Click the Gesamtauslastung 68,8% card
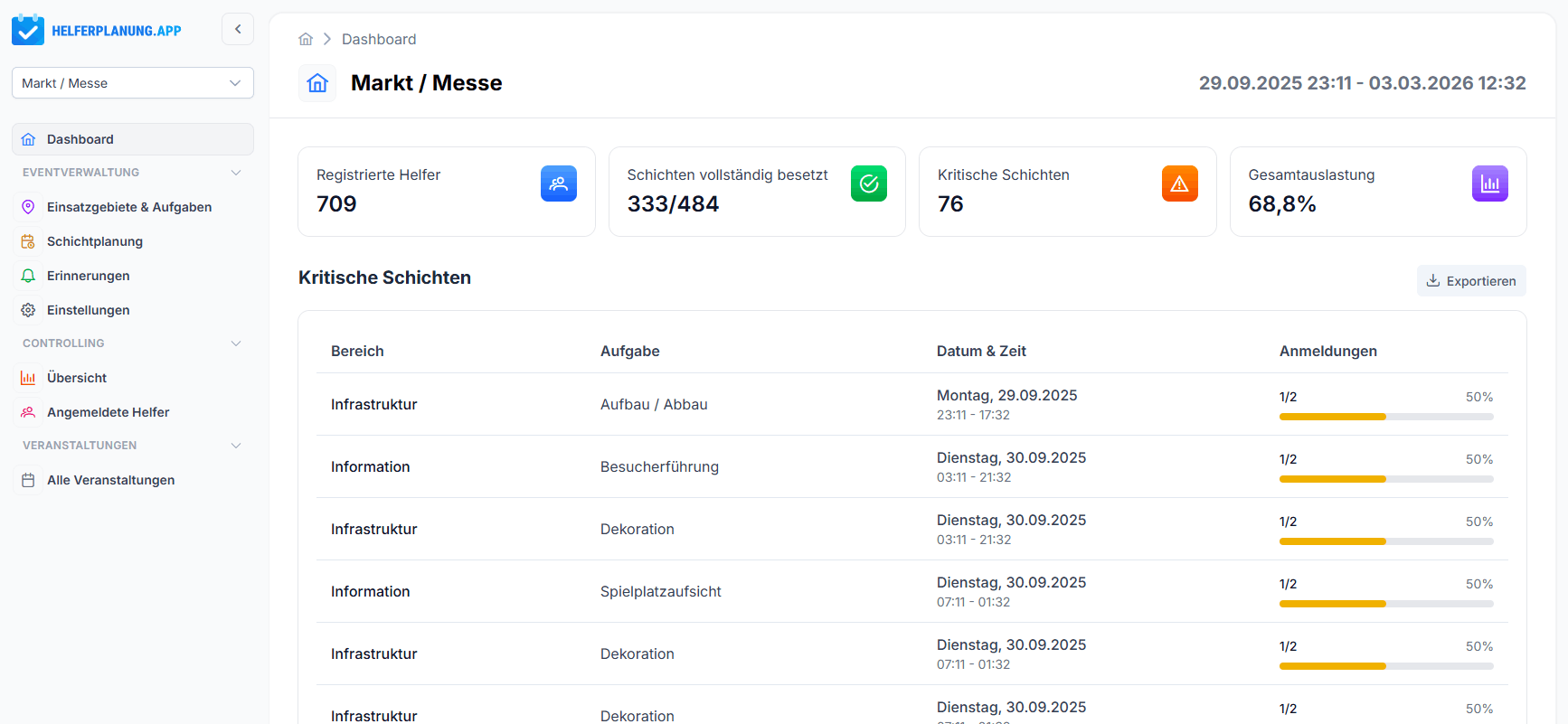 [1378, 192]
